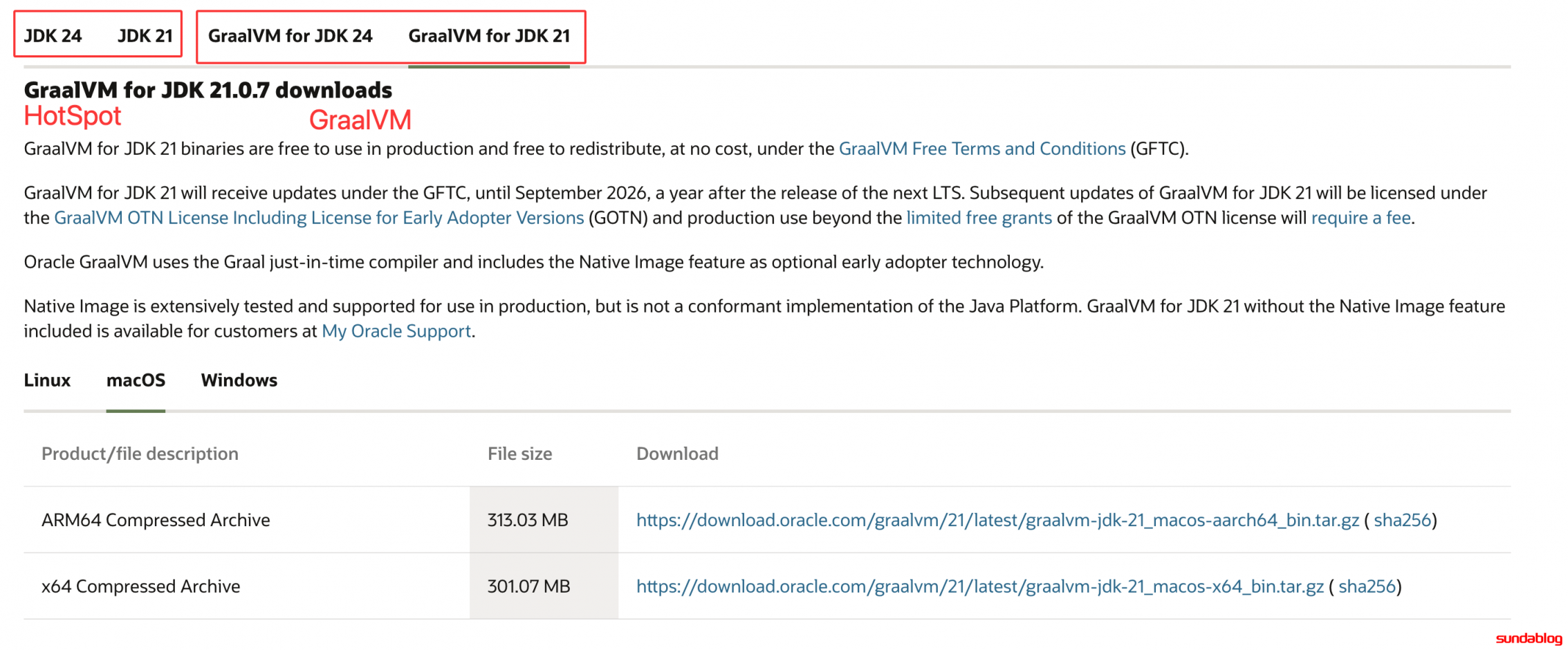Click the GraalVM for JDK 21.0.7 downloads heading
Viewport: 1568px width, 650px height.
tap(207, 90)
